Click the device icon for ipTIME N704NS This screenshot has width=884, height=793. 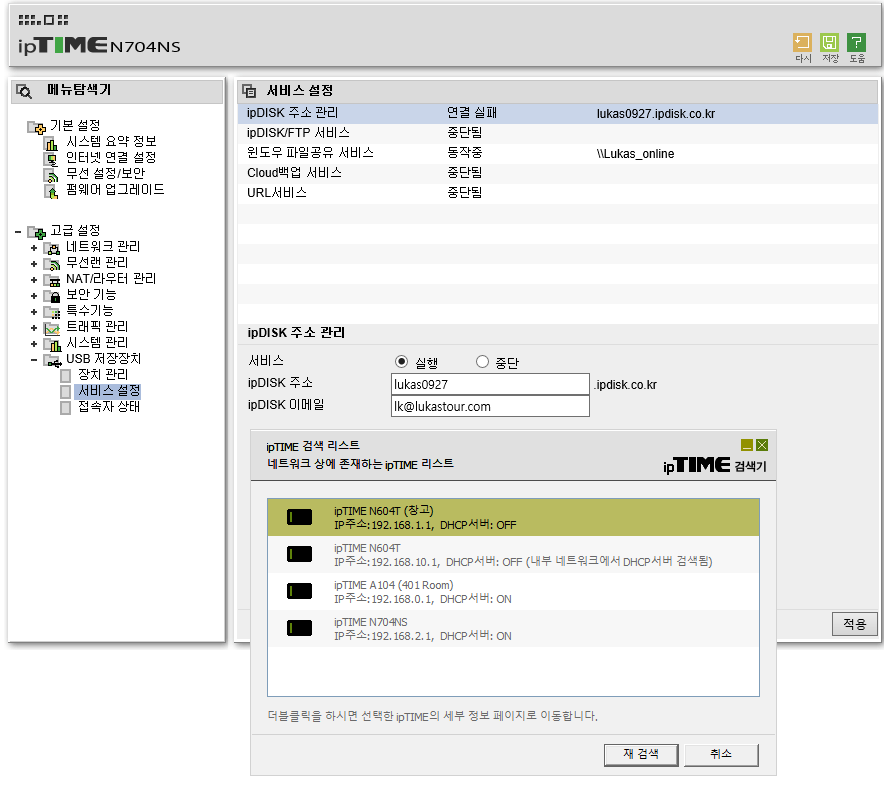coord(299,628)
